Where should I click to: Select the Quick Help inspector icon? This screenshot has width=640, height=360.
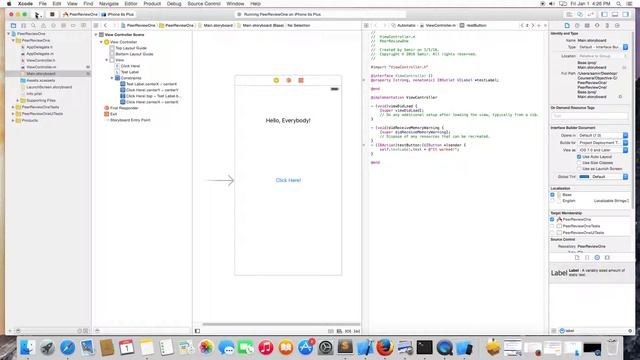(x=577, y=25)
